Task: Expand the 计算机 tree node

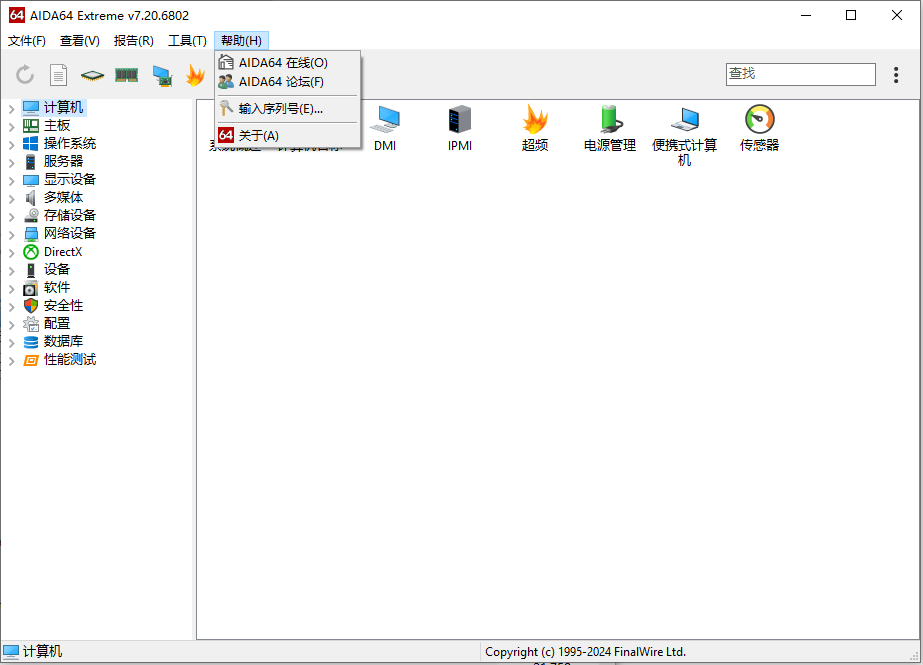Action: 11,108
